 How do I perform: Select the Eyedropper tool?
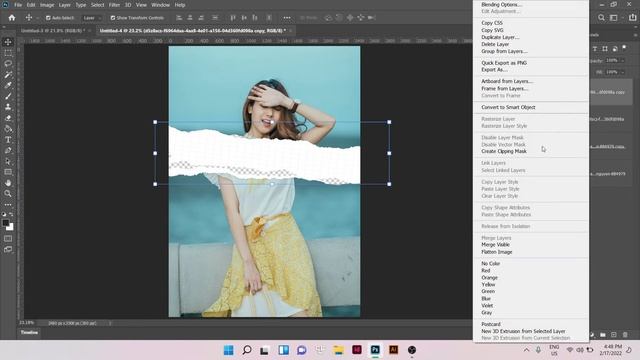click(x=8, y=85)
